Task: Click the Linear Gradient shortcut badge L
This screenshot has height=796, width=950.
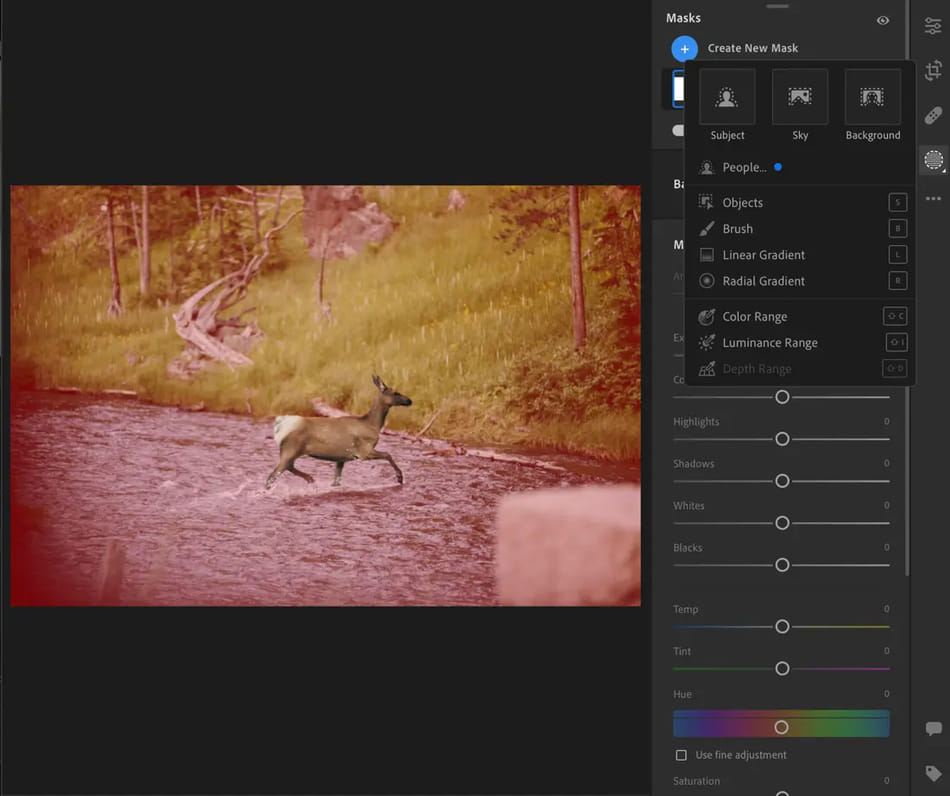Action: [898, 254]
